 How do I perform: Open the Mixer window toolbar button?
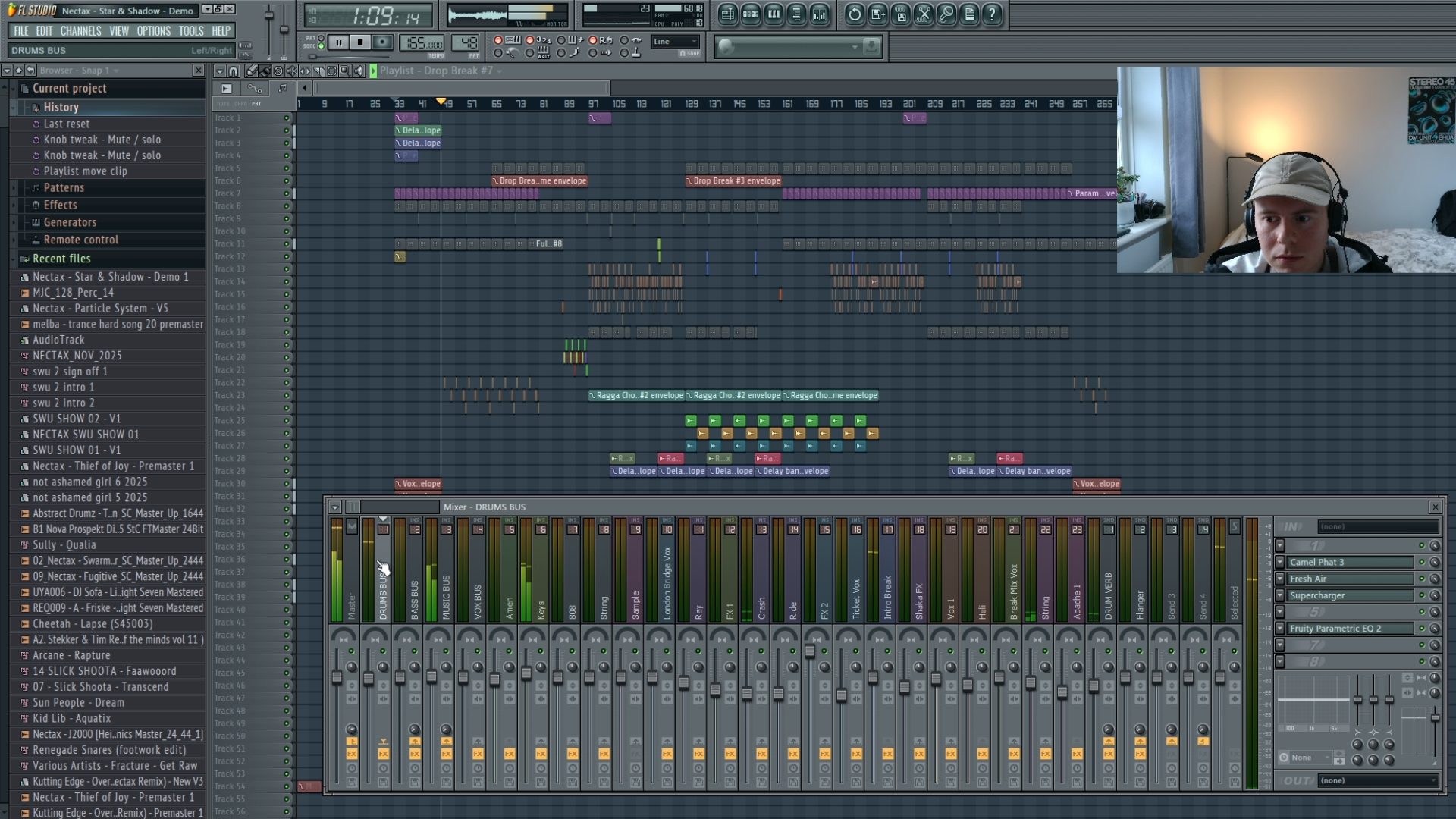pyautogui.click(x=820, y=14)
